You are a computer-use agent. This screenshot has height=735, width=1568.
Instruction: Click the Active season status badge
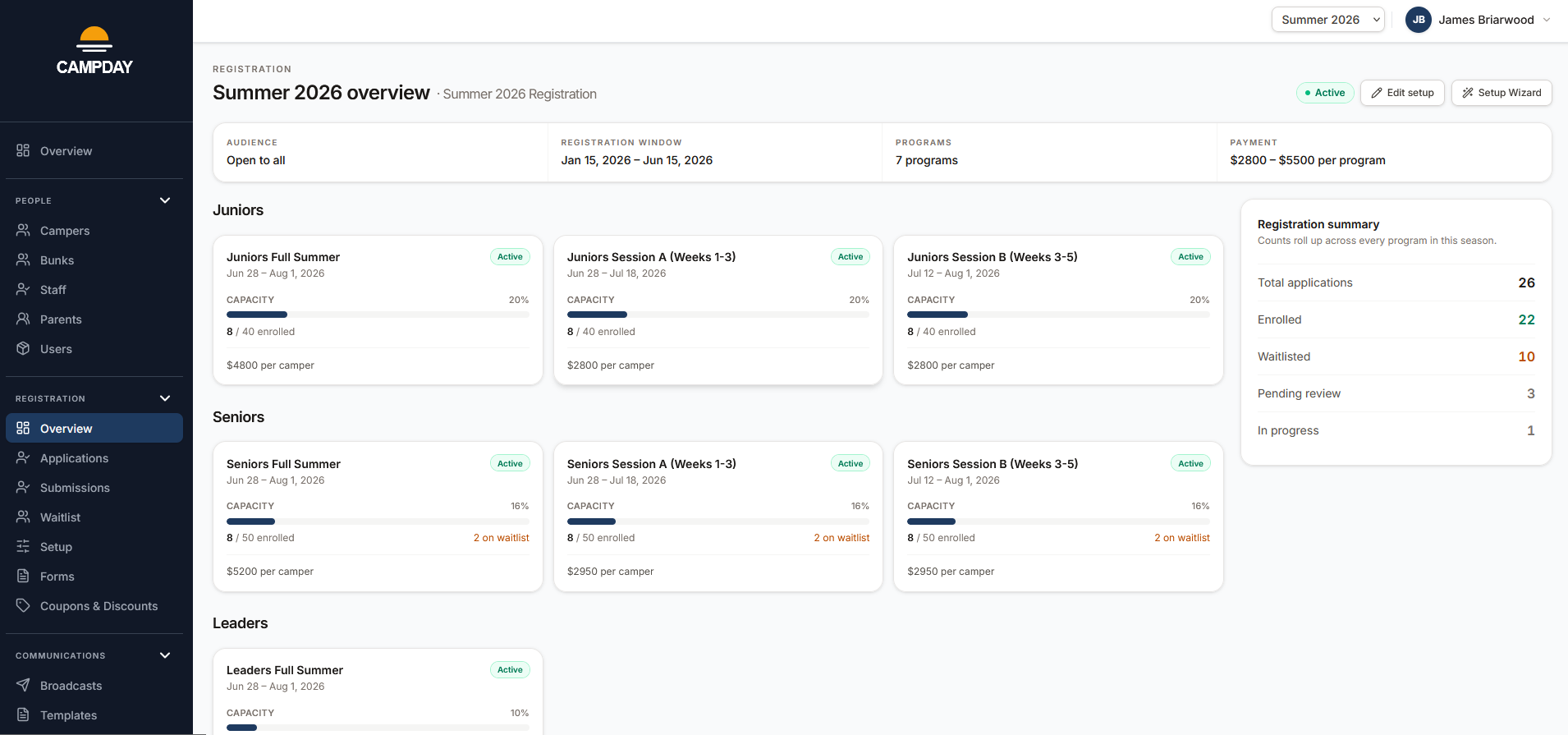1325,93
